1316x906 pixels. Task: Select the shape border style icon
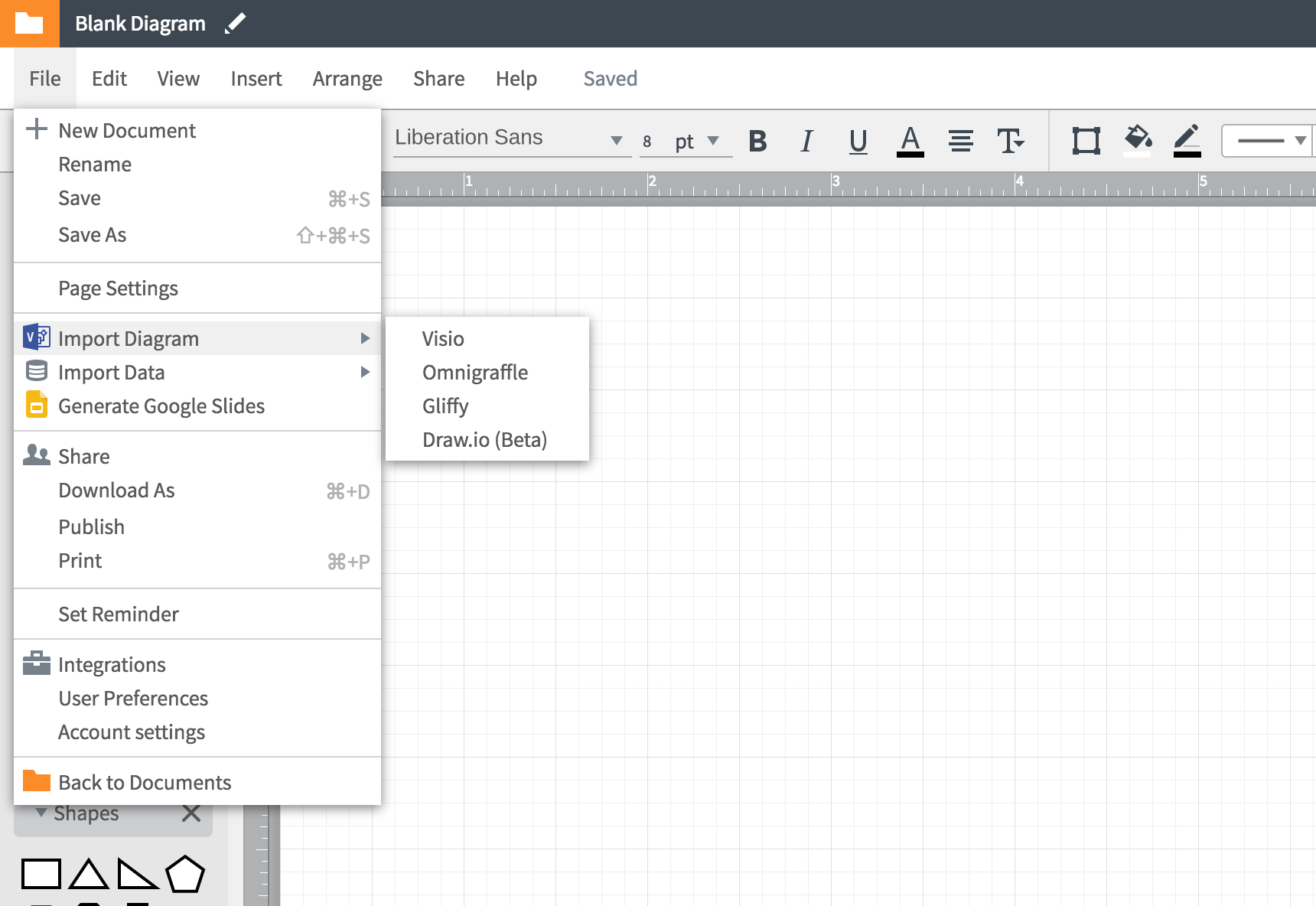[x=1086, y=141]
